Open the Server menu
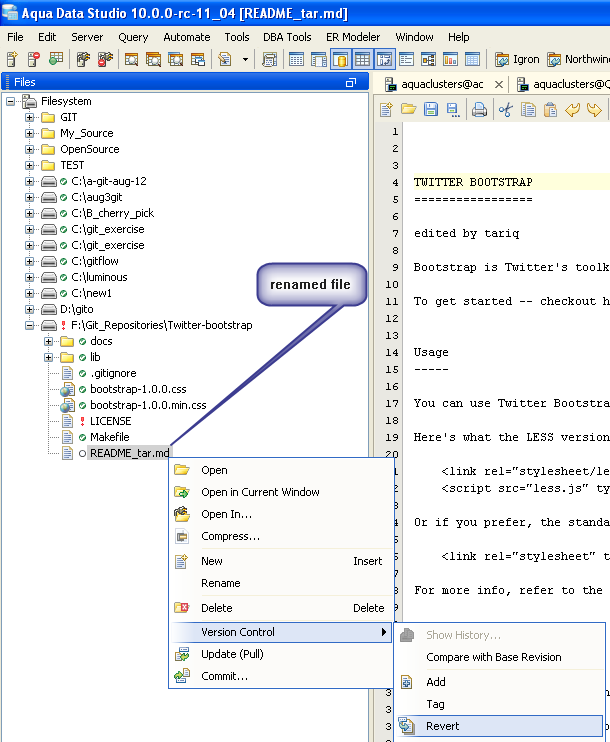The height and width of the screenshot is (742, 610). coord(87,37)
